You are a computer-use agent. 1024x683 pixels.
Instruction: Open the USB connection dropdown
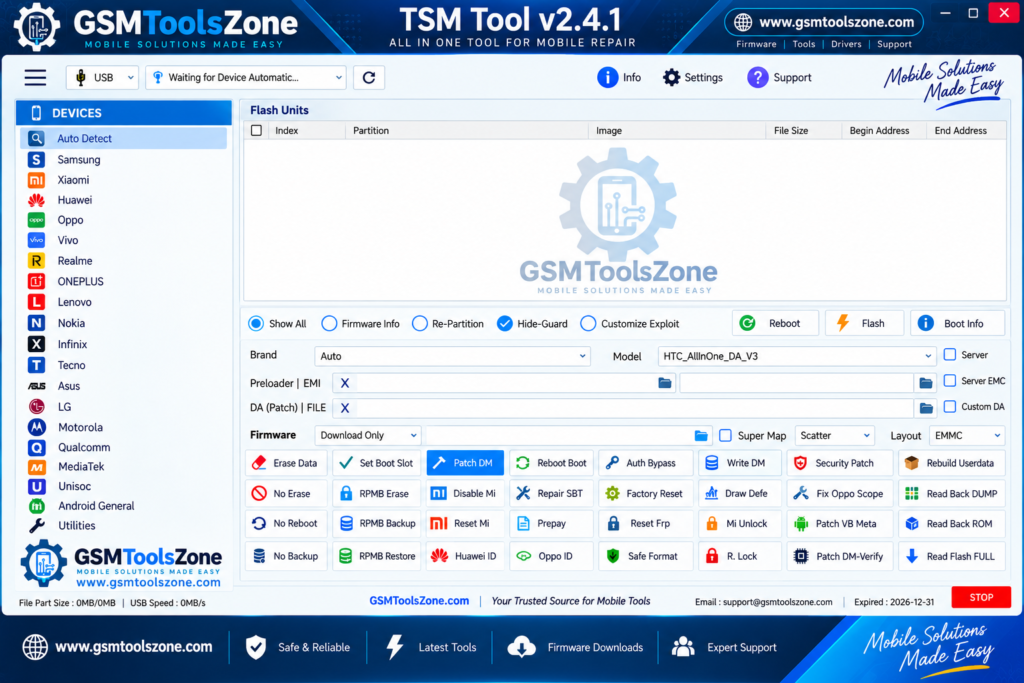point(103,78)
